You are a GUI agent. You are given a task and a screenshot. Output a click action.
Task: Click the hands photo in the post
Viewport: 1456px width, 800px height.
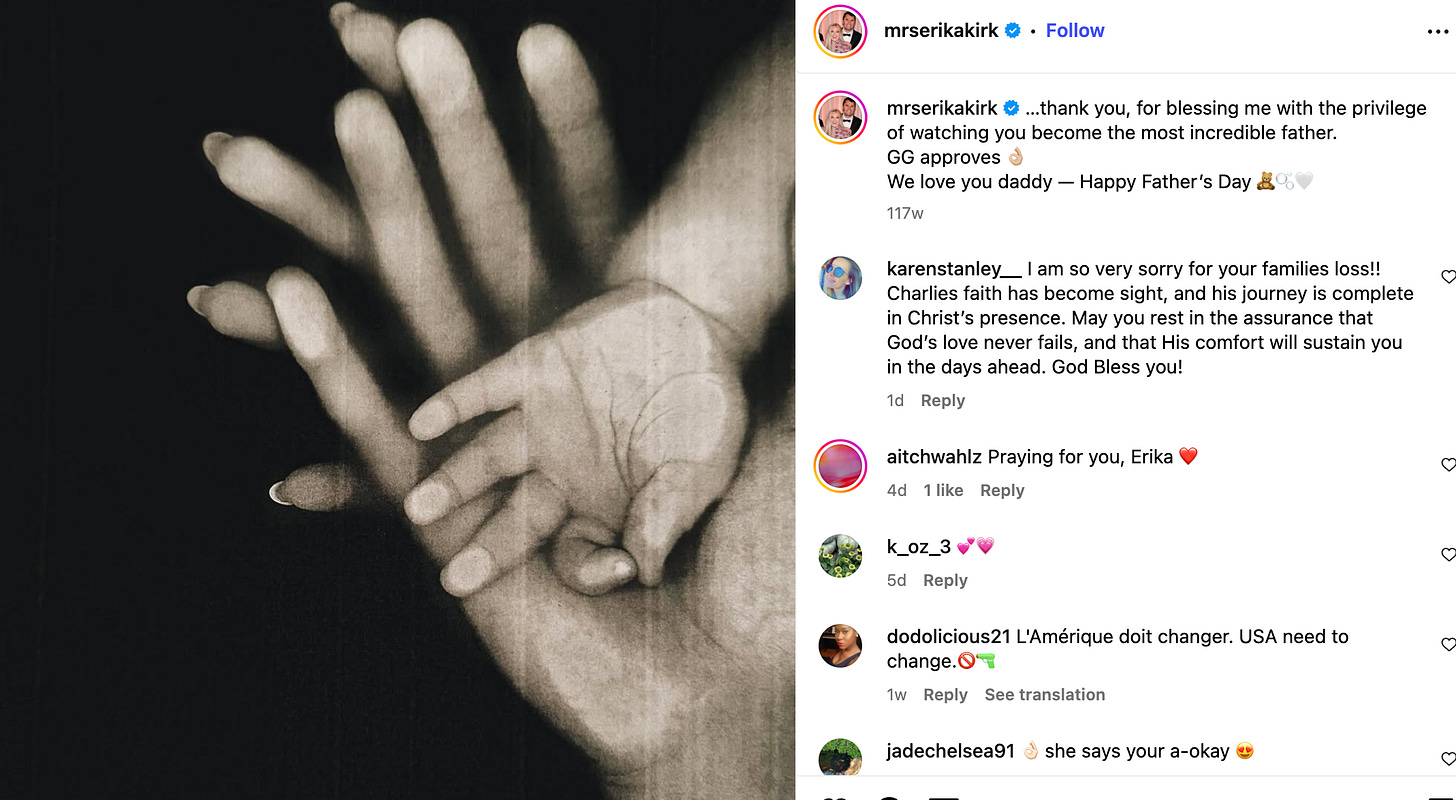(x=398, y=400)
